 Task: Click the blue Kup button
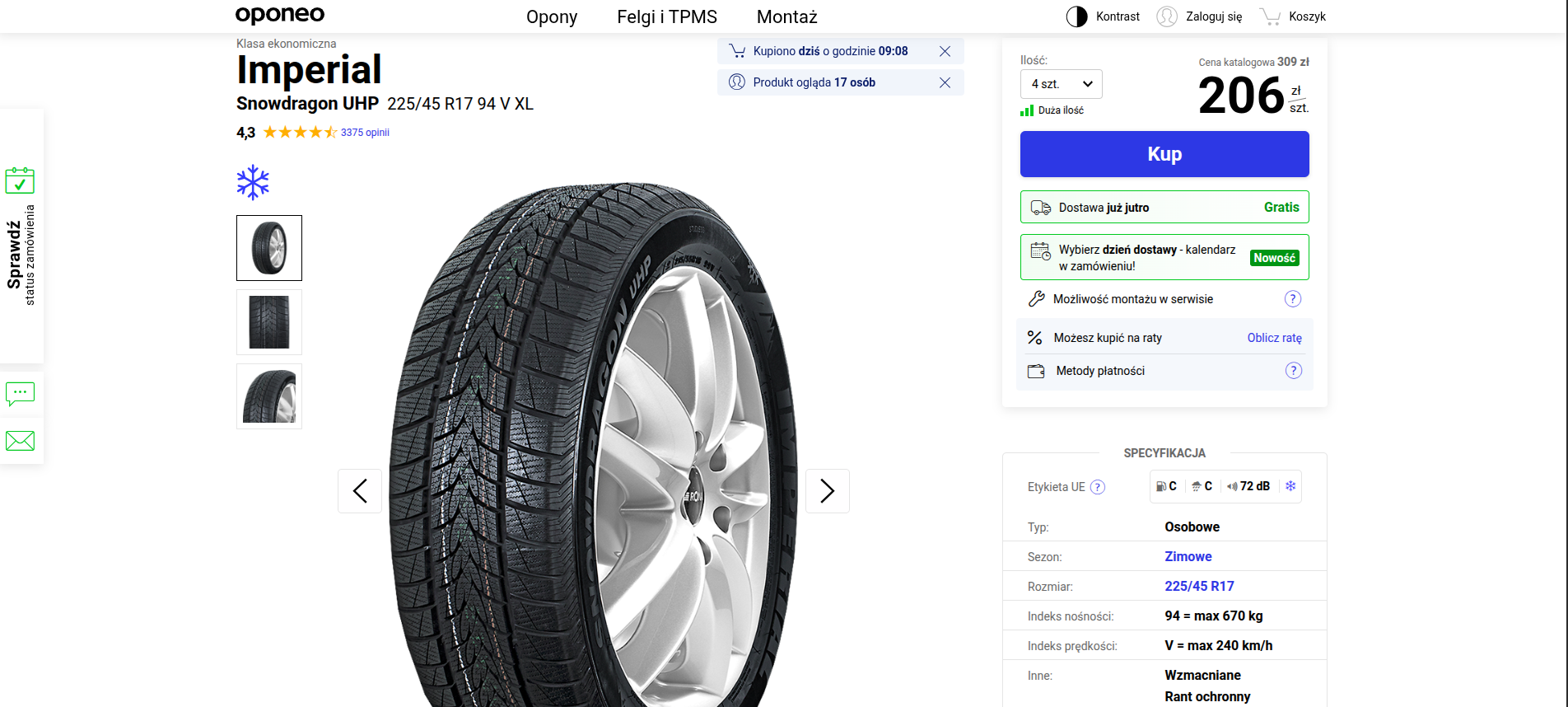pos(1164,154)
